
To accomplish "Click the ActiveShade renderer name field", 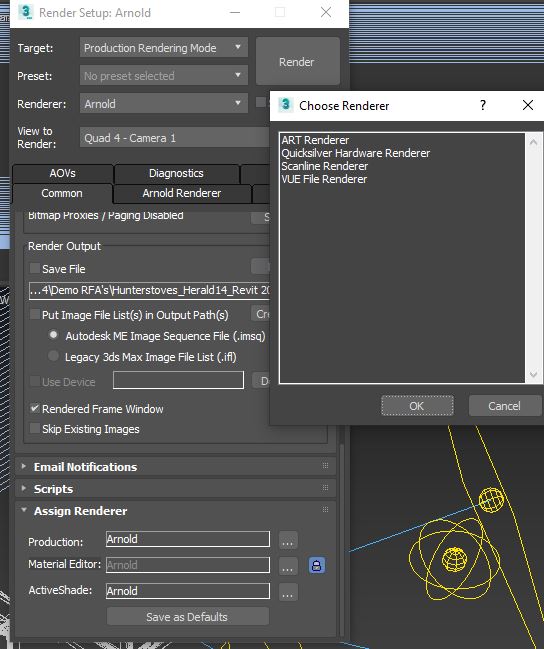I will click(x=188, y=591).
